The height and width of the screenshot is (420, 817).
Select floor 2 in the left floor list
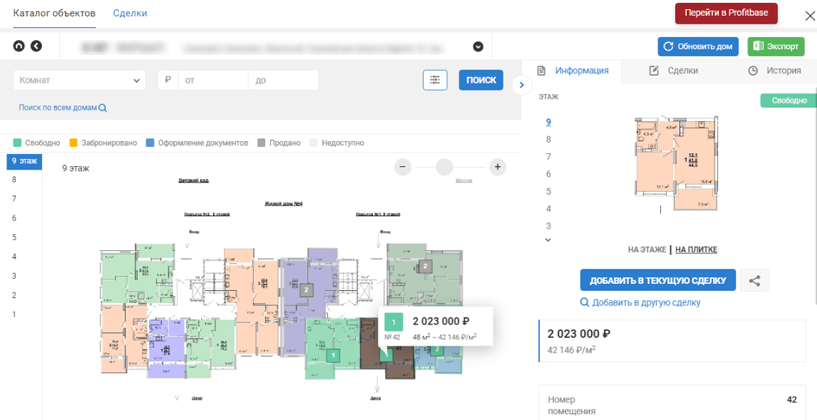[14, 295]
